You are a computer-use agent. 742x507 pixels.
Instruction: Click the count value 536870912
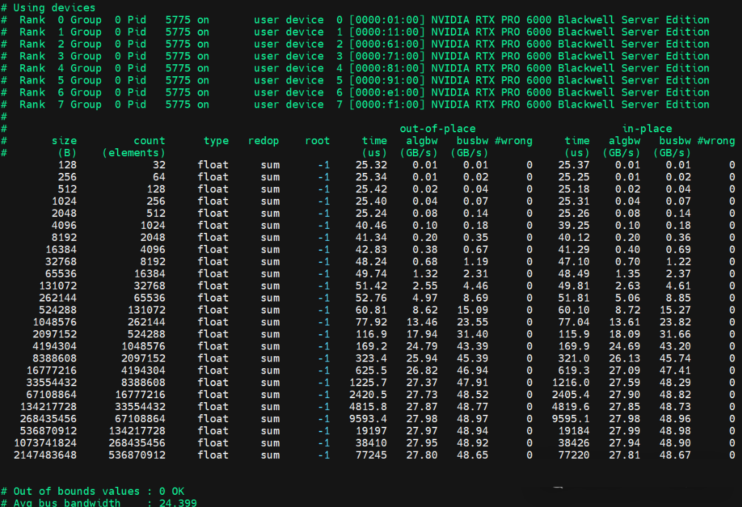coord(134,455)
